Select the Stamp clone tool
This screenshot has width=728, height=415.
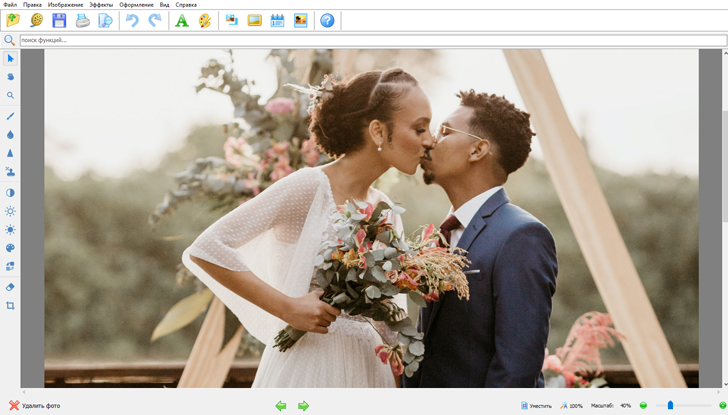coord(10,172)
